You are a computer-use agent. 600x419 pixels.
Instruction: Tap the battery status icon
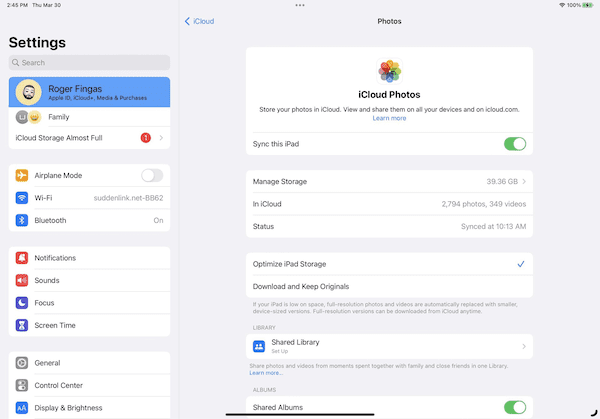(588, 5)
